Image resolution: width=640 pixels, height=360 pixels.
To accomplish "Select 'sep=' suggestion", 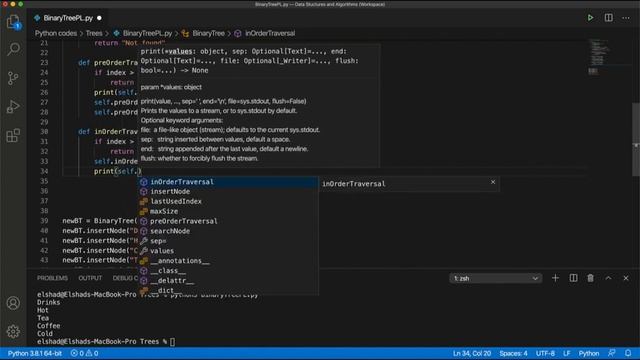I will (229, 241).
